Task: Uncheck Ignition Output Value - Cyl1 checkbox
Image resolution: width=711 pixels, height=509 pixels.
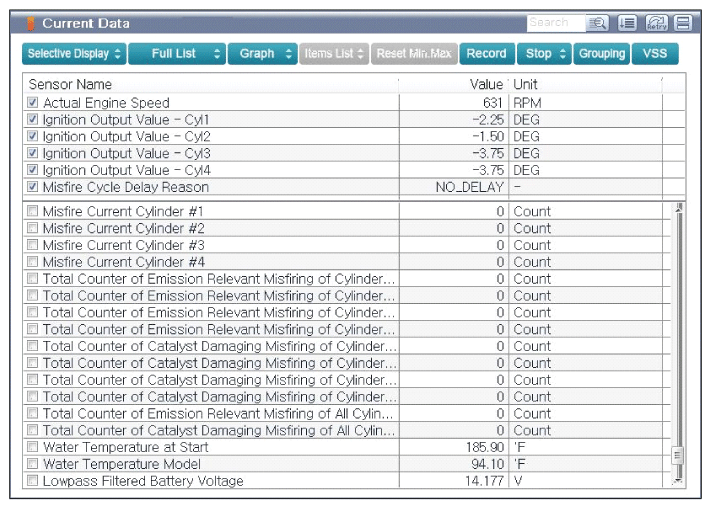Action: pos(32,119)
